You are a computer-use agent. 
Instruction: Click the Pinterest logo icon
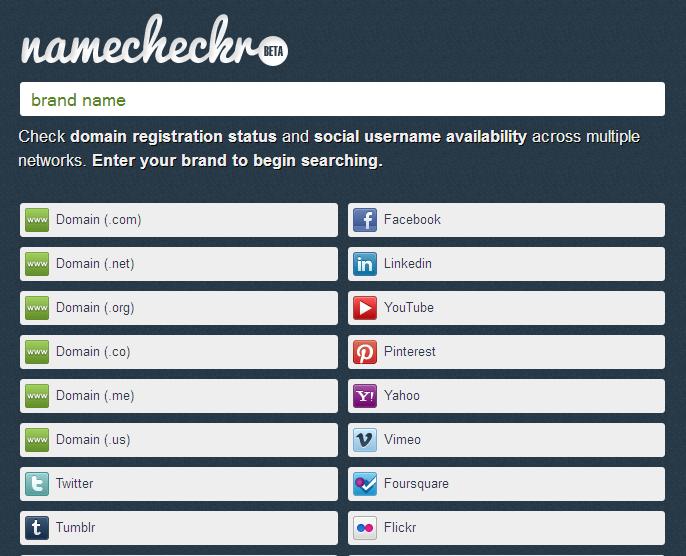(x=365, y=352)
